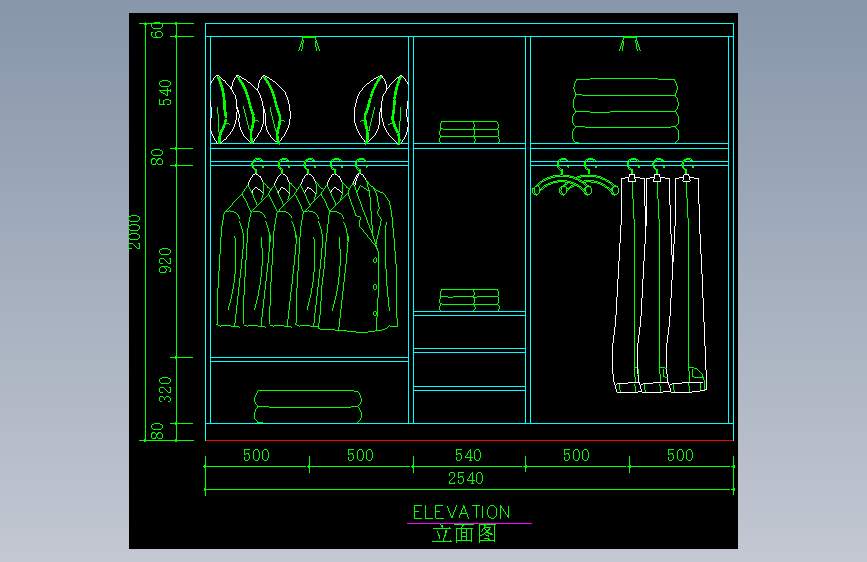
Task: Select the 2000 total height dimension
Action: (135, 232)
